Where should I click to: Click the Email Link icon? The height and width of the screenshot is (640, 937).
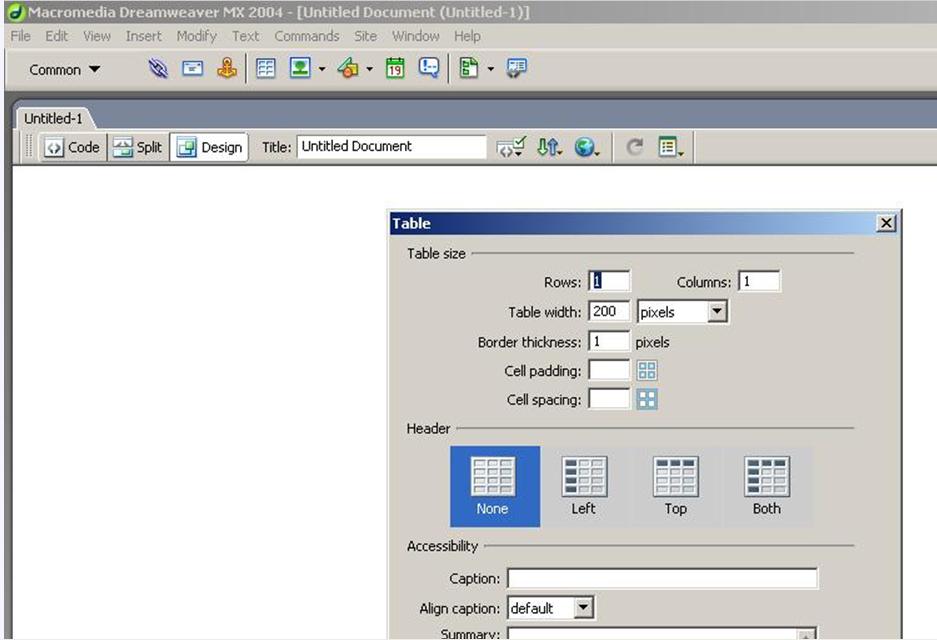tap(193, 69)
